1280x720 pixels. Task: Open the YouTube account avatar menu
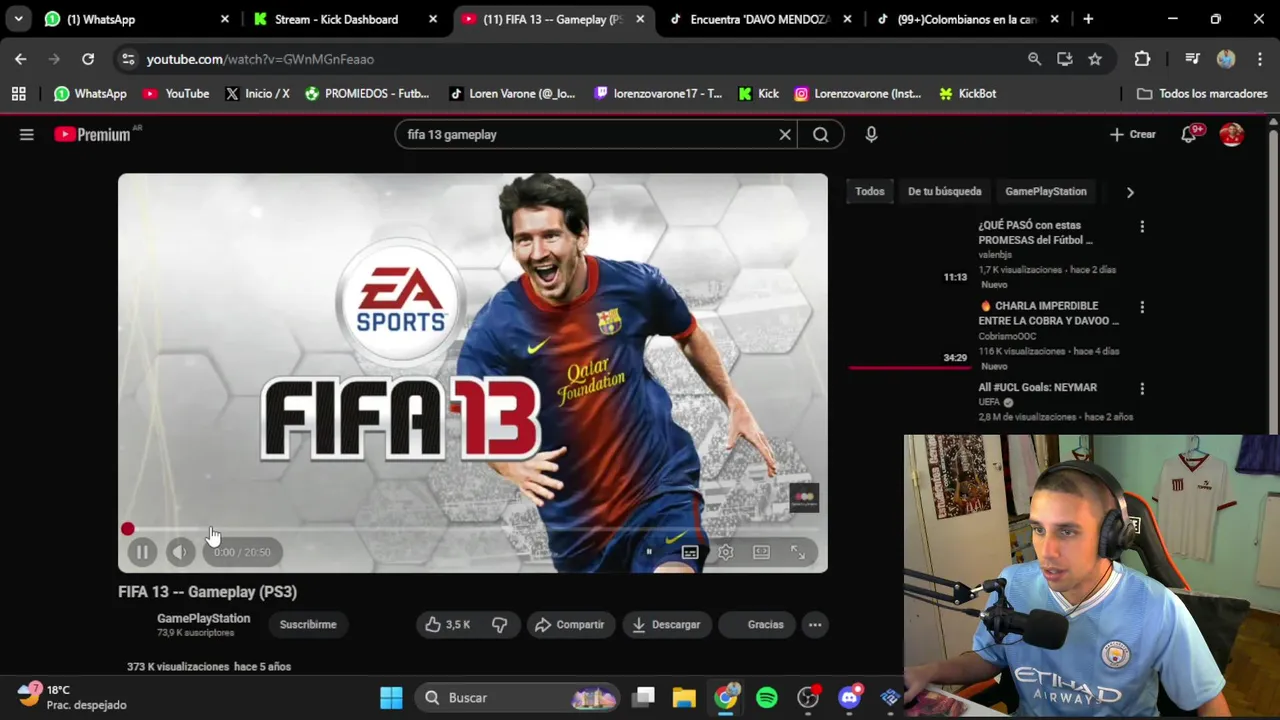coord(1232,134)
